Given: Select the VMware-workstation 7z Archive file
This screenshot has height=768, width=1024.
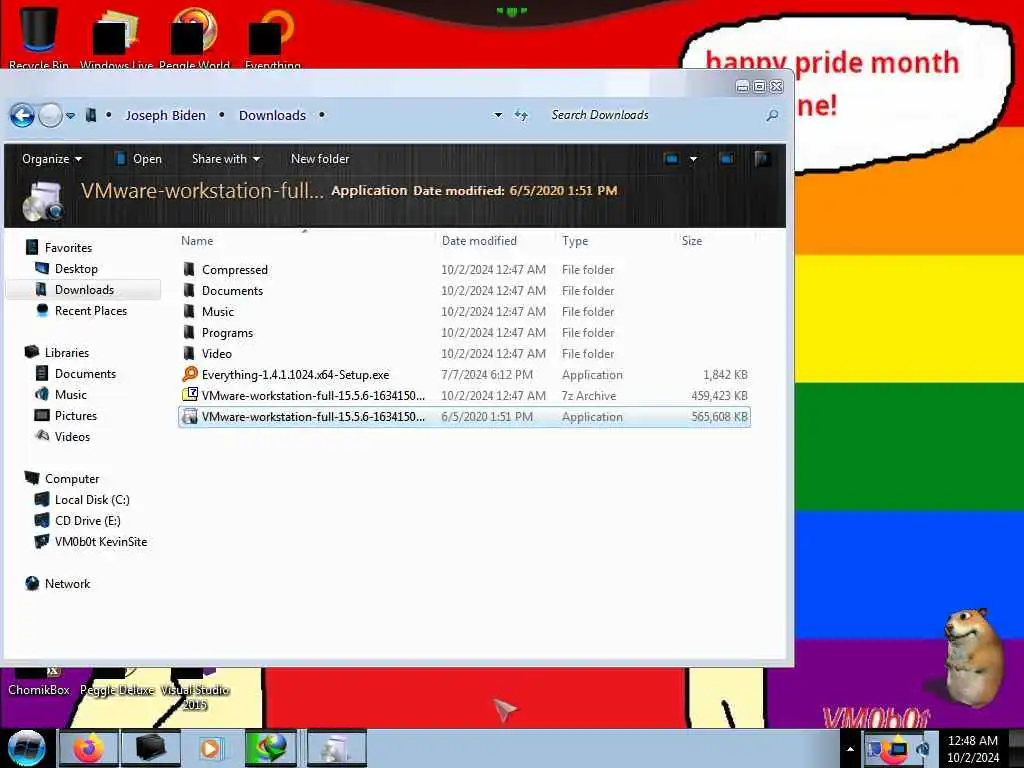Looking at the screenshot, I should pos(464,396).
